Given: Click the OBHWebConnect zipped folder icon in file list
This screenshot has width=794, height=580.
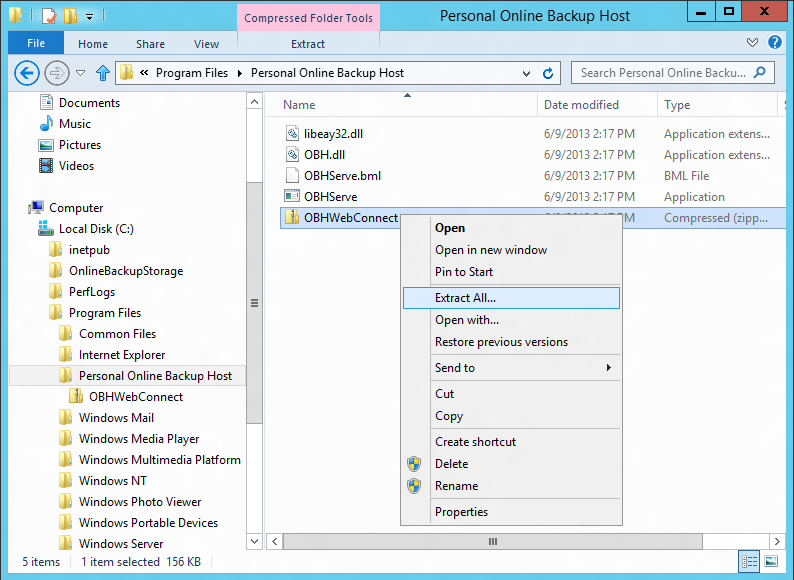Looking at the screenshot, I should (x=292, y=217).
